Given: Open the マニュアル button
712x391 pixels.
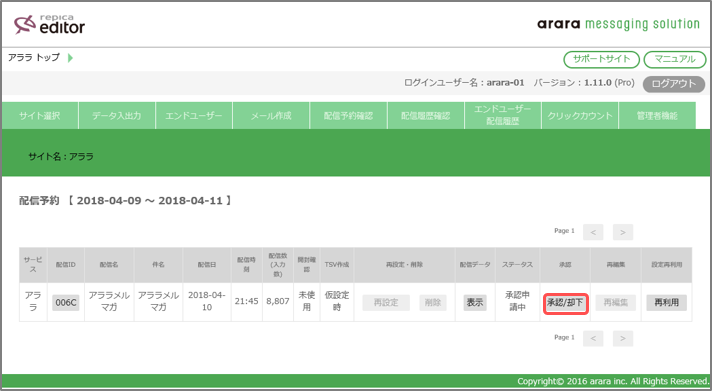Looking at the screenshot, I should [x=675, y=59].
